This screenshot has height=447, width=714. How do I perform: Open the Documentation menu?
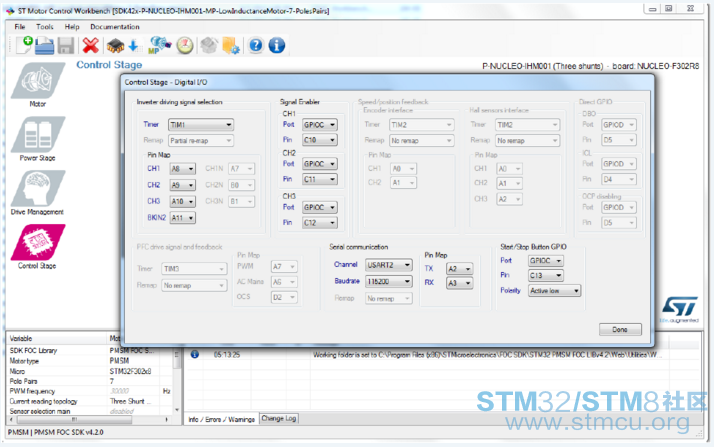[115, 27]
